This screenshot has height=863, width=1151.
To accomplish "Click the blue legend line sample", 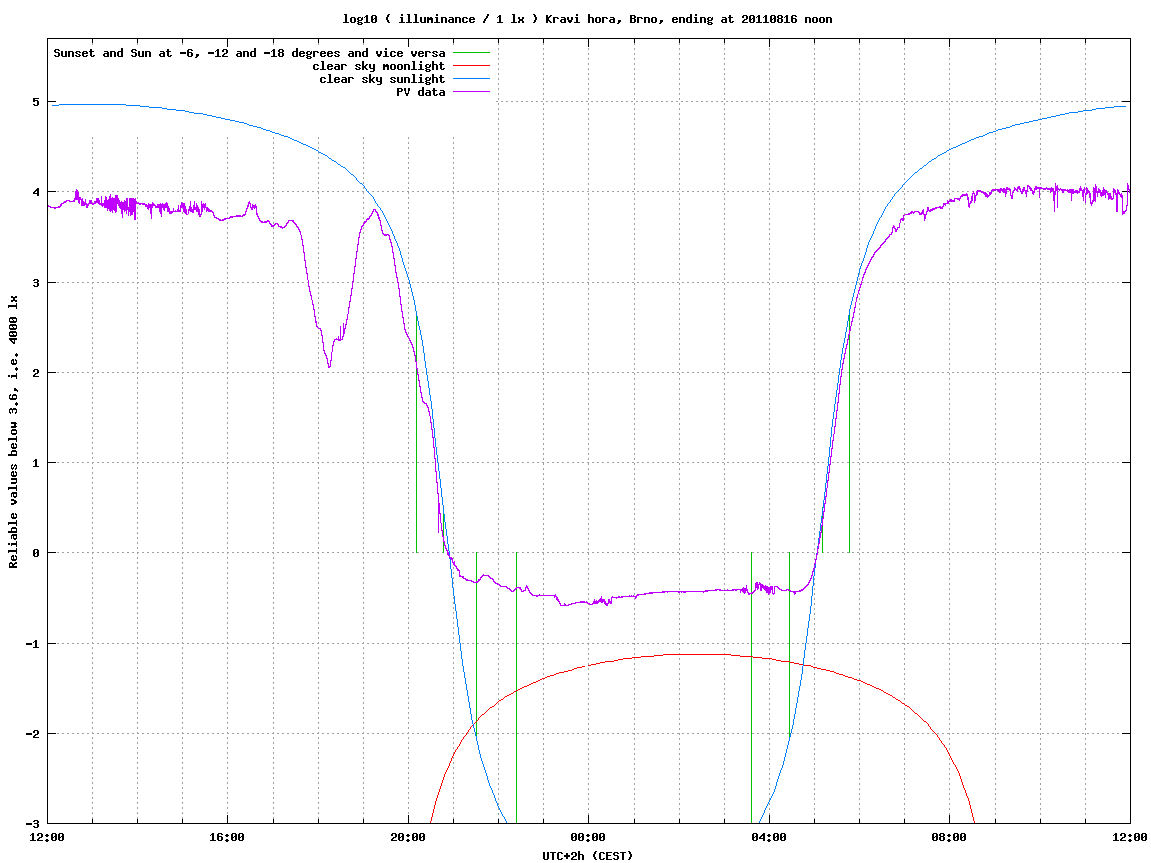I will (x=471, y=79).
